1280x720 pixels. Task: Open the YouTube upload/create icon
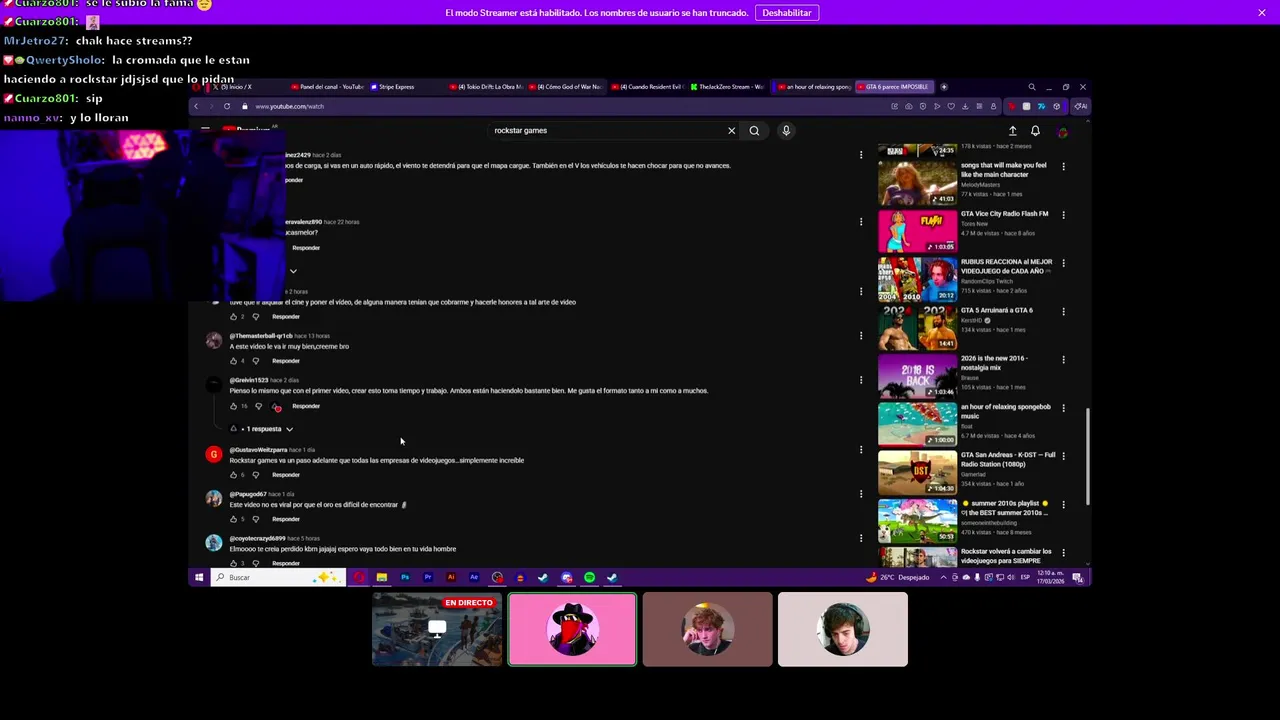[x=1012, y=131]
